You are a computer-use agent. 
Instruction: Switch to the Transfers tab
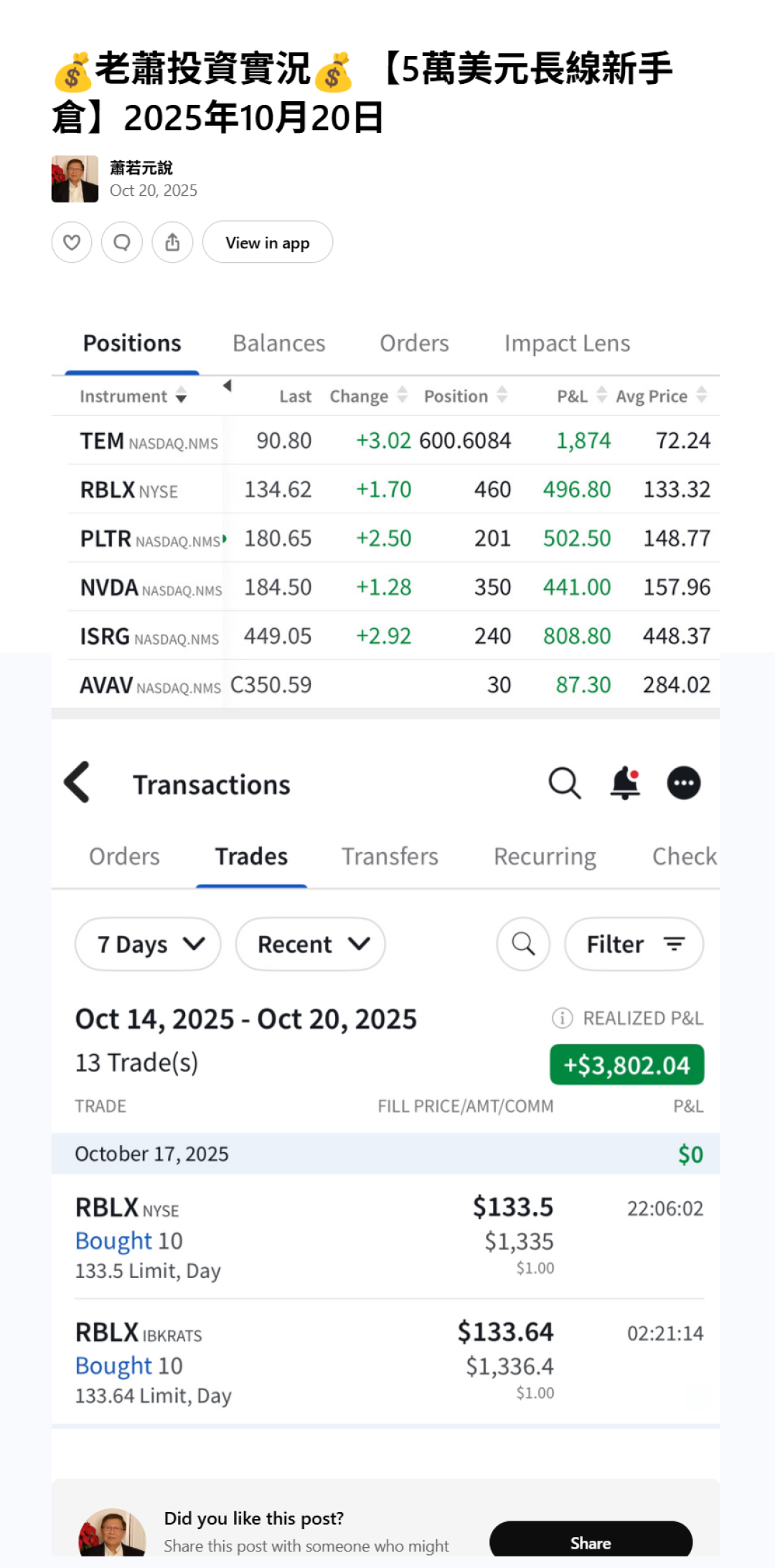pos(390,857)
